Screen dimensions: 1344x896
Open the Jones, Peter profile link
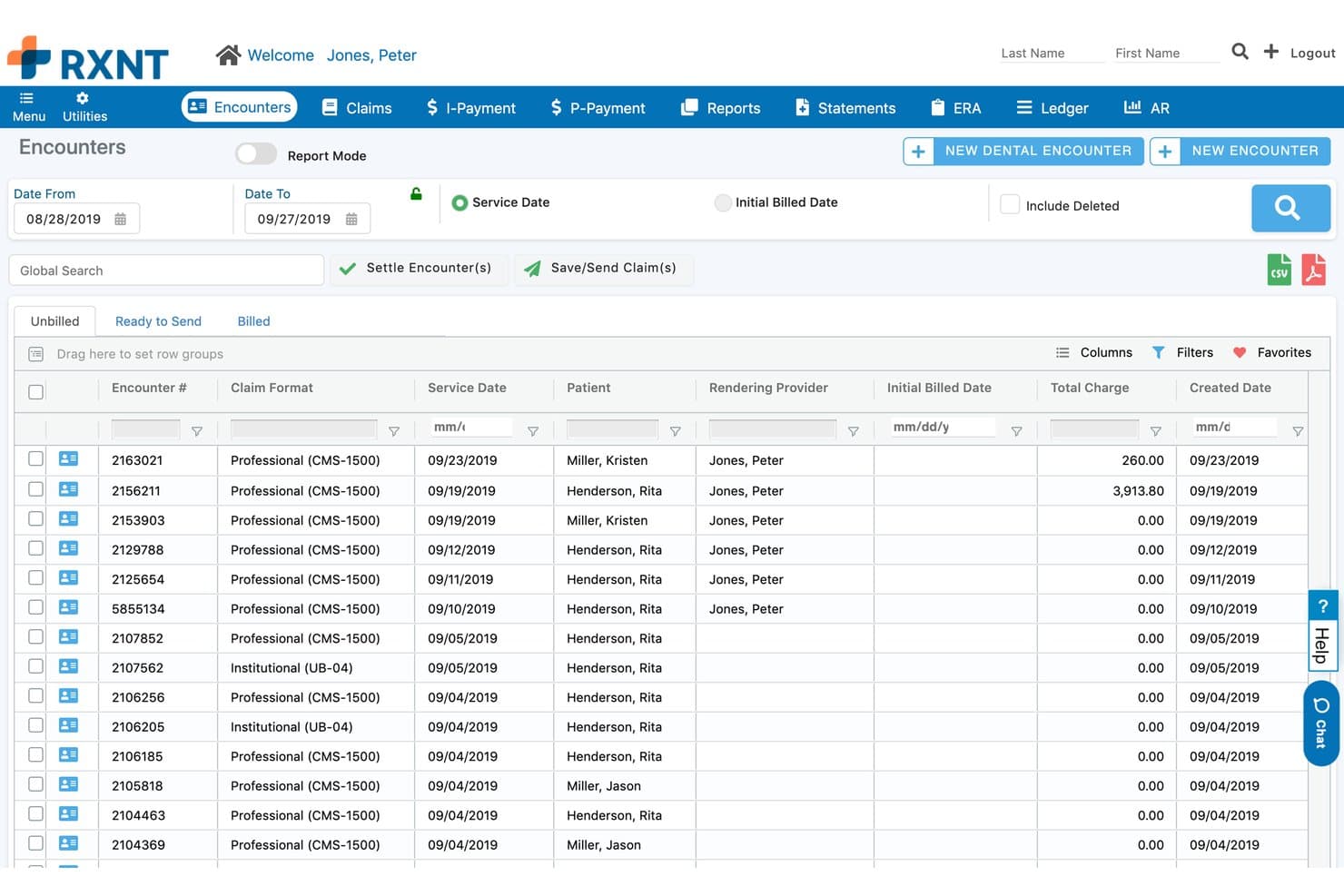(371, 55)
